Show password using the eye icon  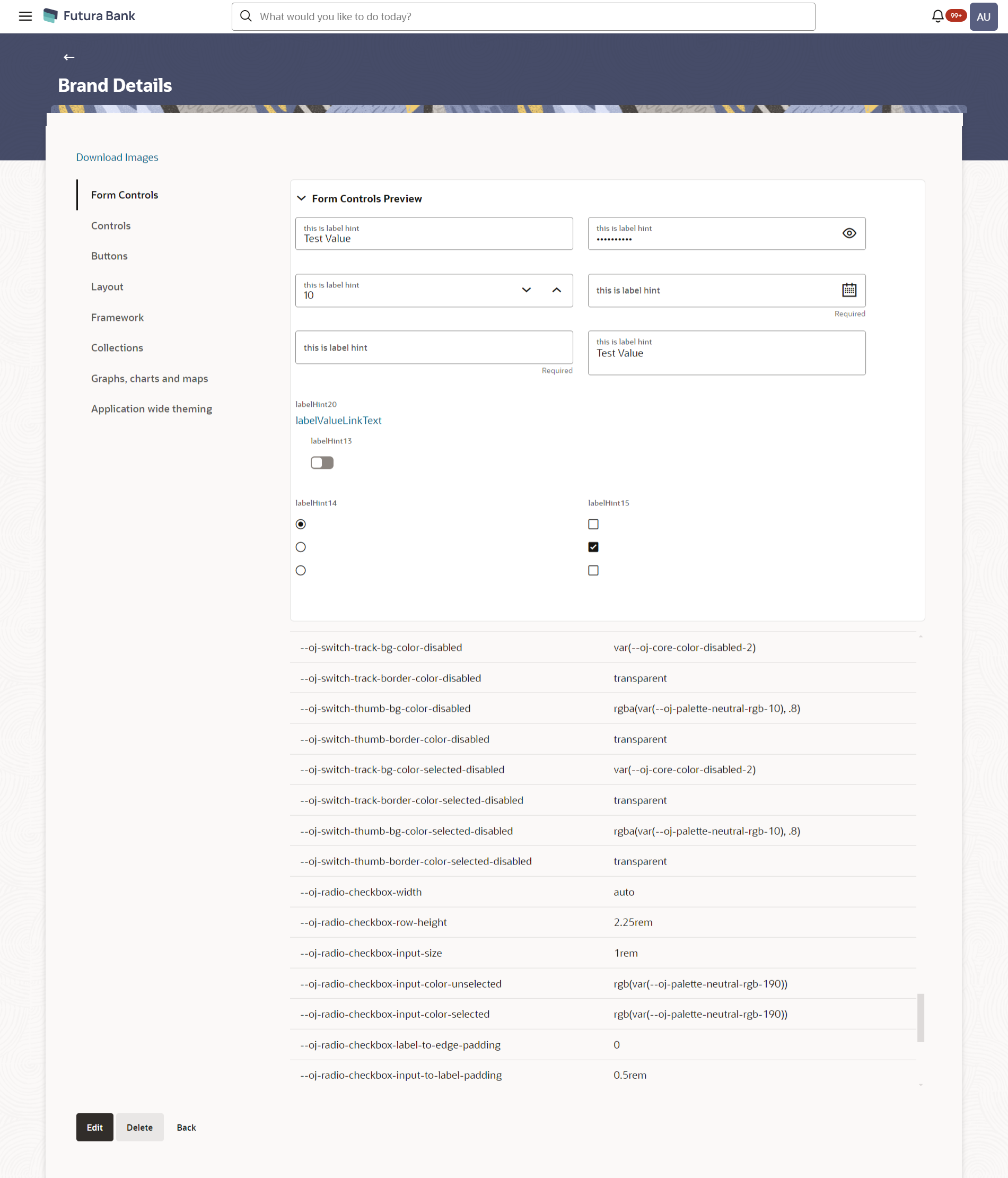click(x=849, y=233)
